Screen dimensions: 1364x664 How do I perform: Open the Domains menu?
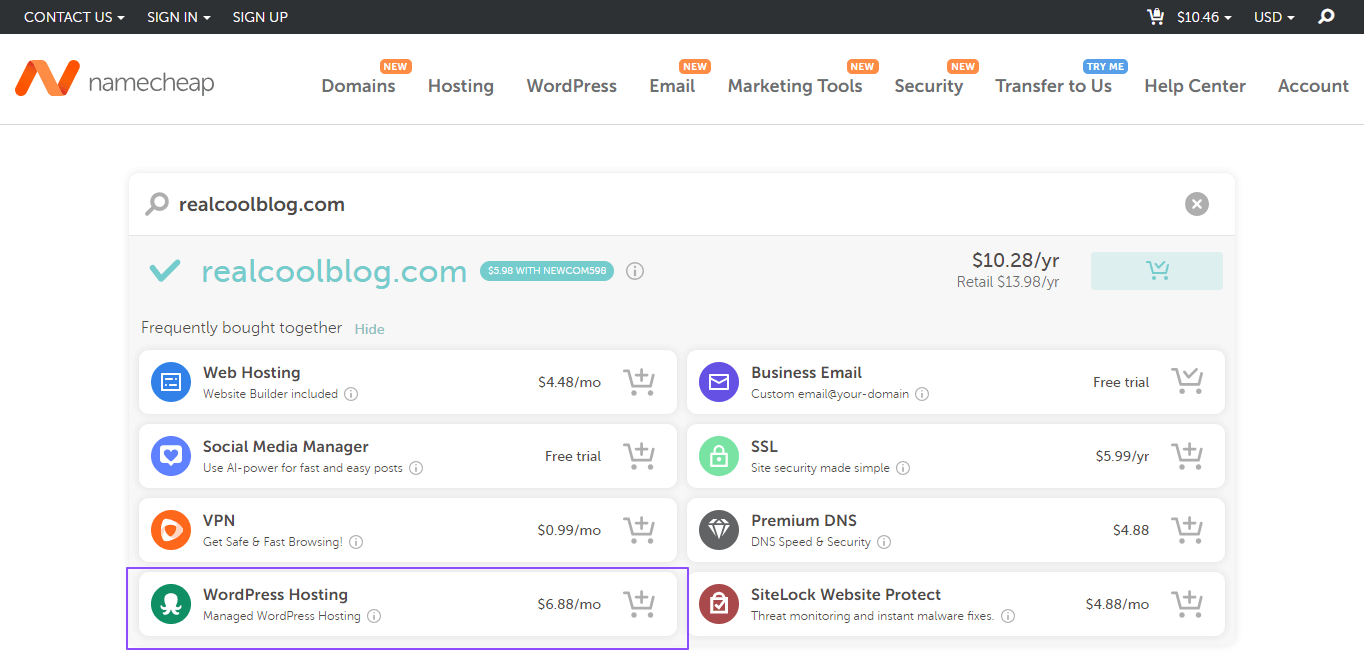[358, 86]
